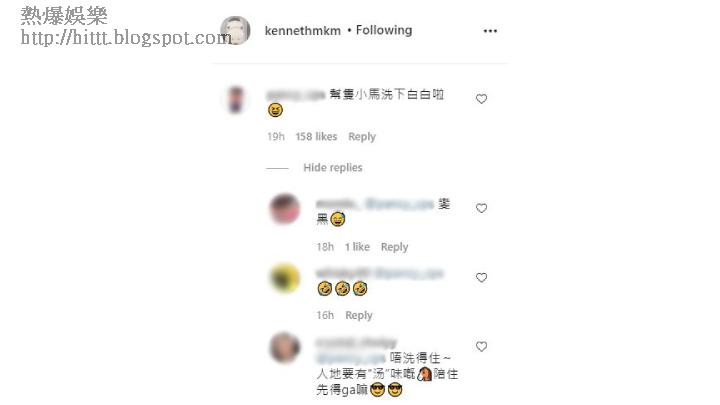View the 158 likes list
Viewport: 720px width, 405px height.
coord(316,136)
